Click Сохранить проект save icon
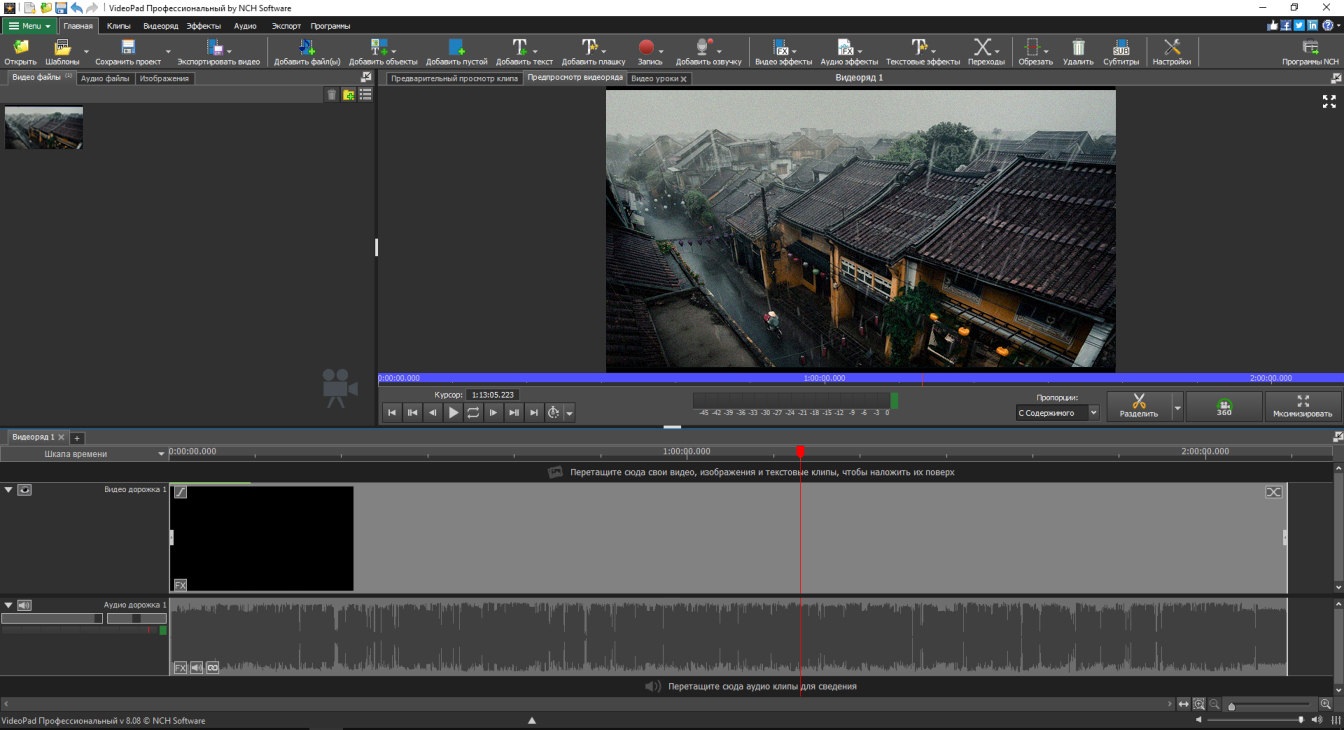Viewport: 1344px width, 730px height. pos(128,47)
